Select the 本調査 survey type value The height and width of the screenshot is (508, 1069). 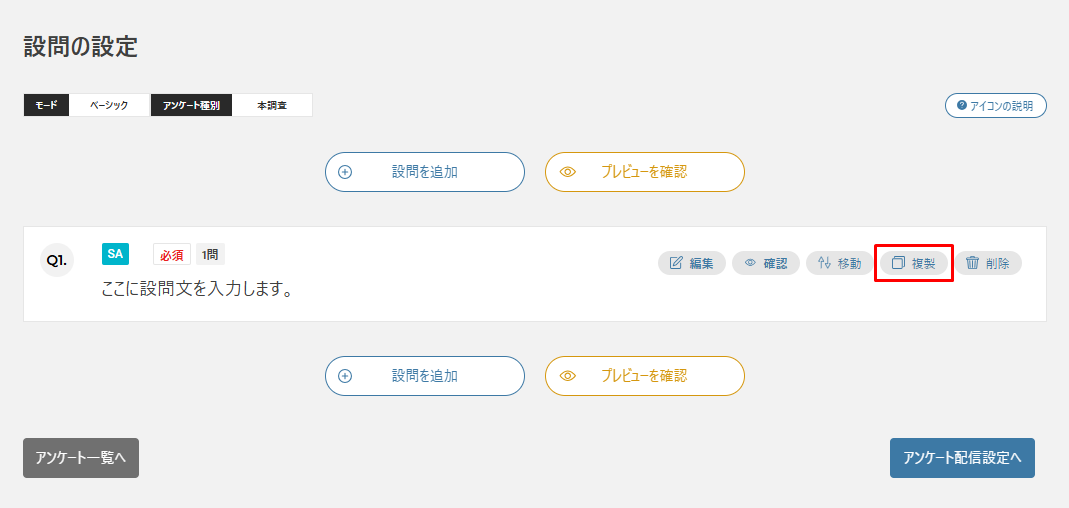point(272,105)
